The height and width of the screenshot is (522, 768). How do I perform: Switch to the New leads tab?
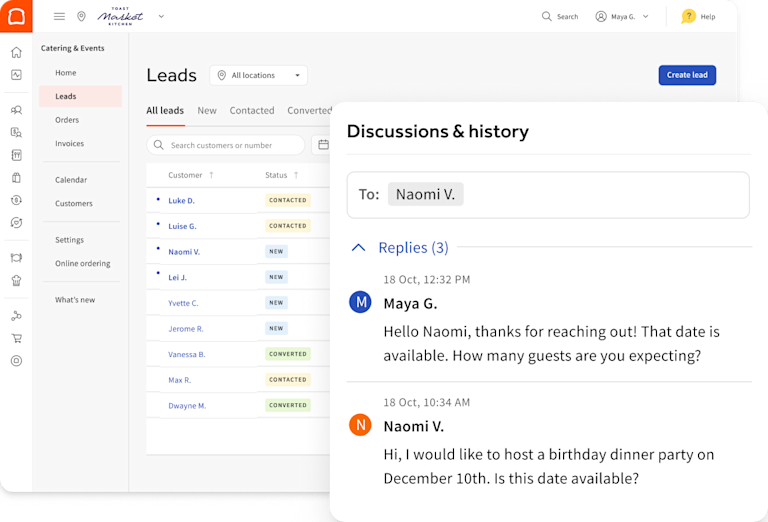coord(207,111)
